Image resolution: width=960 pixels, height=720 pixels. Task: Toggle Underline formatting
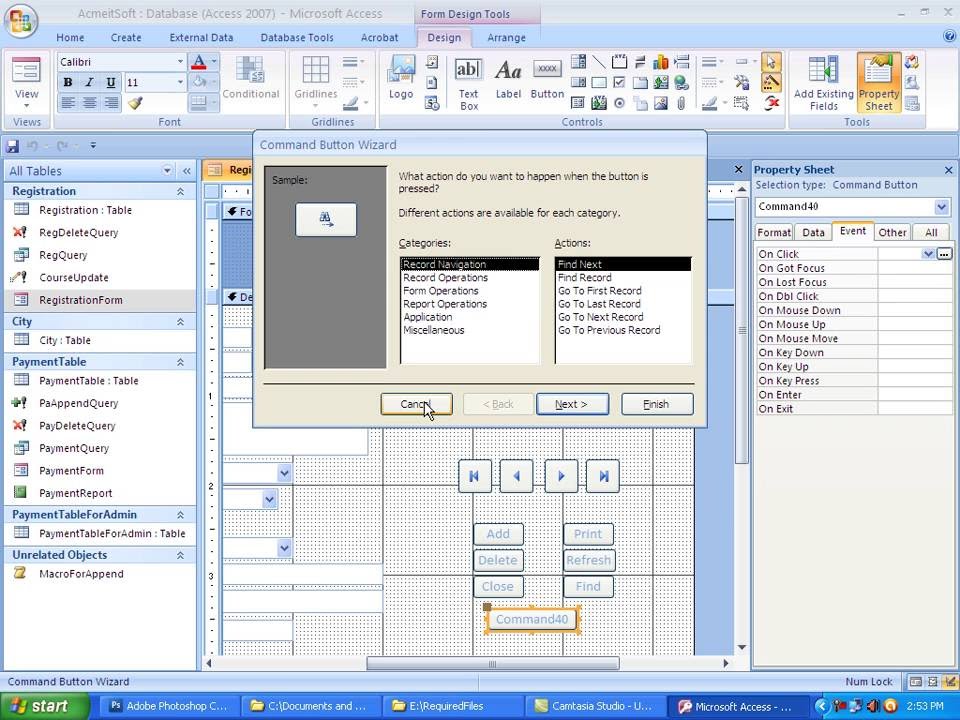tap(111, 82)
